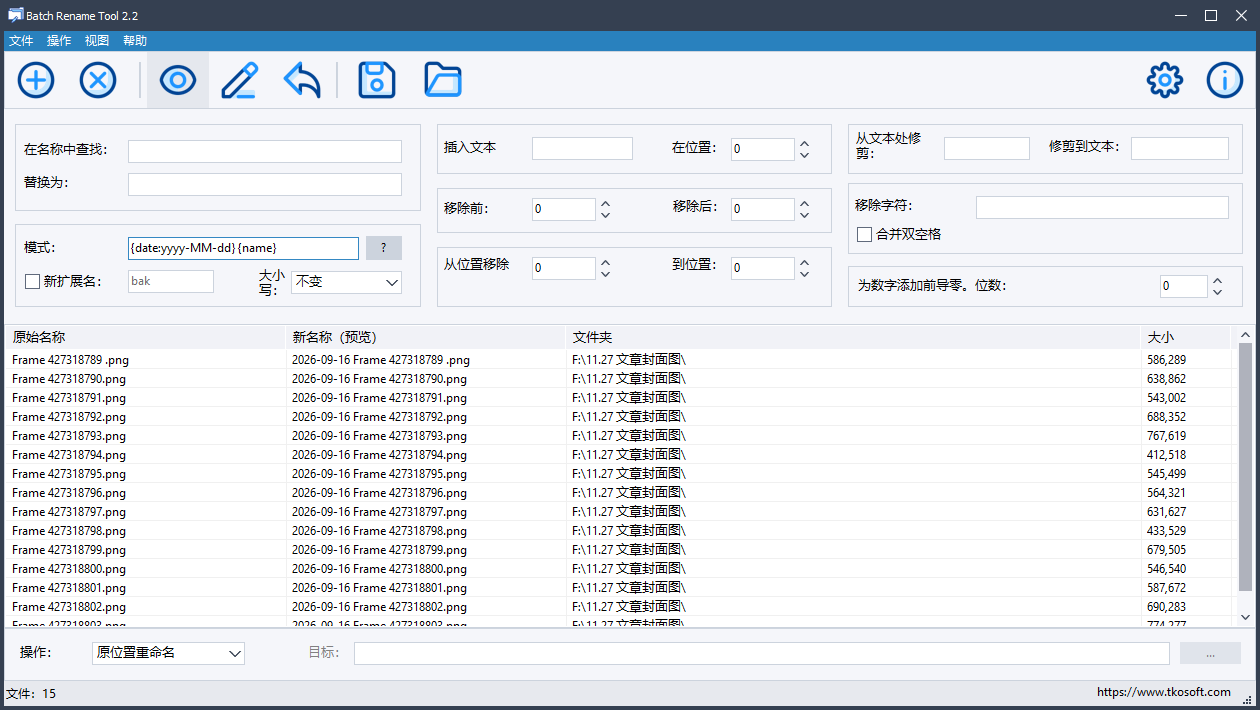
Task: Click the Batch Rename Tool title bar icon
Action: pos(15,15)
